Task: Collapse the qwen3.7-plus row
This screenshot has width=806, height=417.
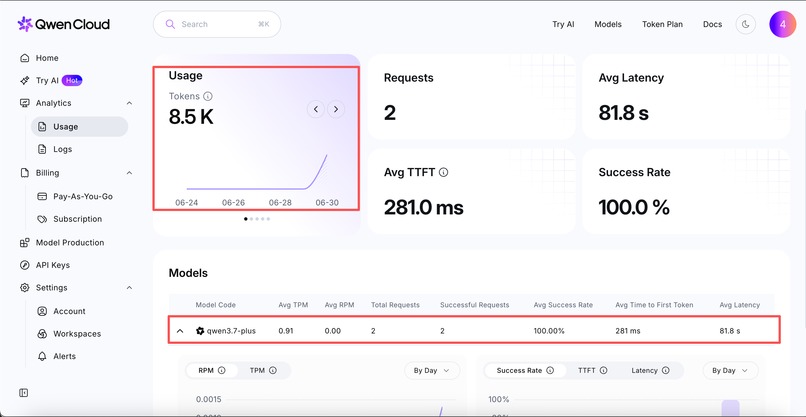Action: tap(180, 331)
